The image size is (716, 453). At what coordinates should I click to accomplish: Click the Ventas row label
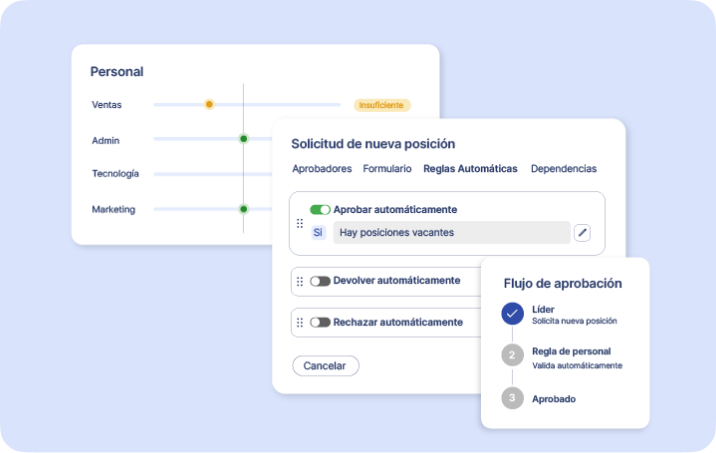tap(106, 105)
